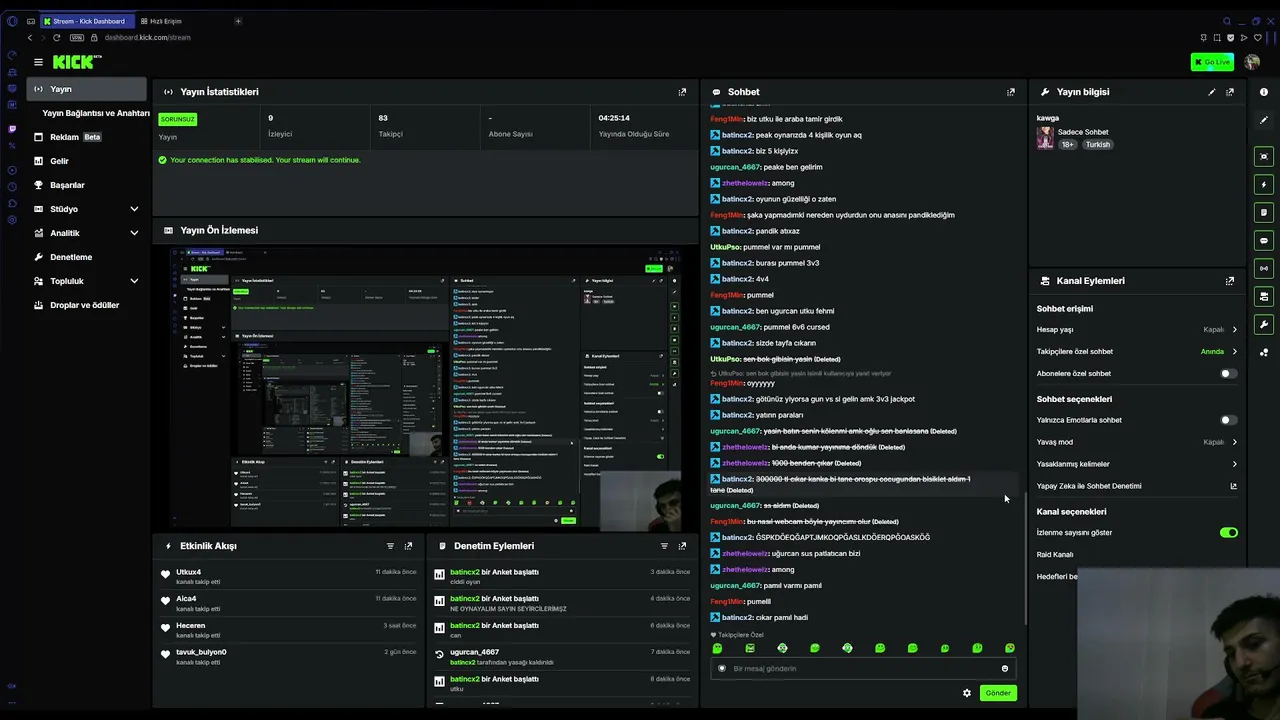Click the Raid Kanalı option
Image resolution: width=1280 pixels, height=720 pixels.
tap(1055, 555)
